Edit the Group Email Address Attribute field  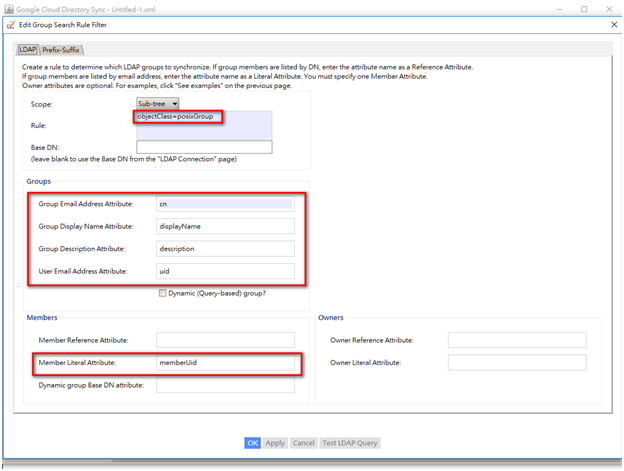coord(224,204)
